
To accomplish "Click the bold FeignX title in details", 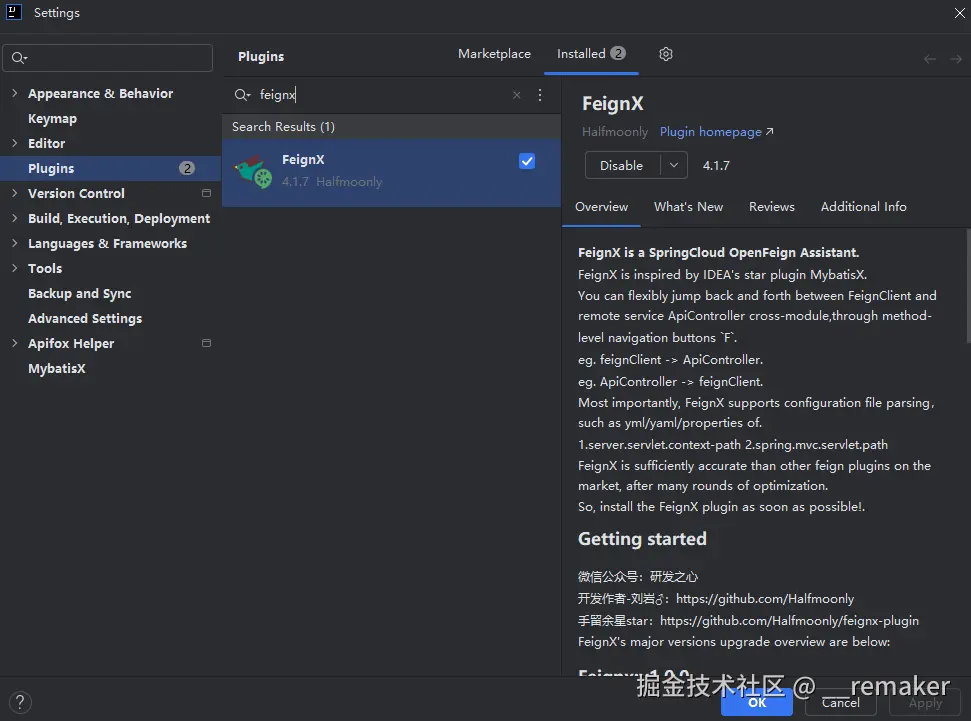I will point(612,103).
